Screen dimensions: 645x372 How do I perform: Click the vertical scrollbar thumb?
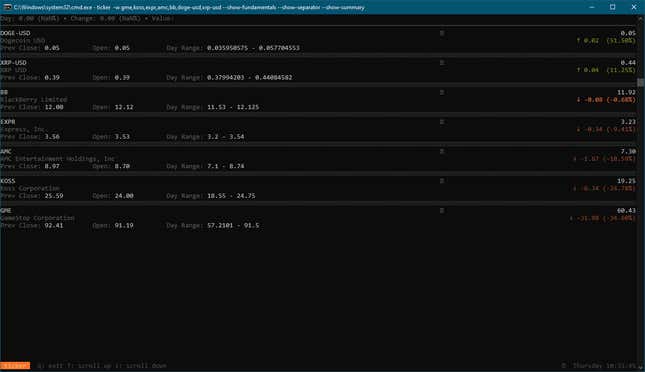[x=641, y=82]
